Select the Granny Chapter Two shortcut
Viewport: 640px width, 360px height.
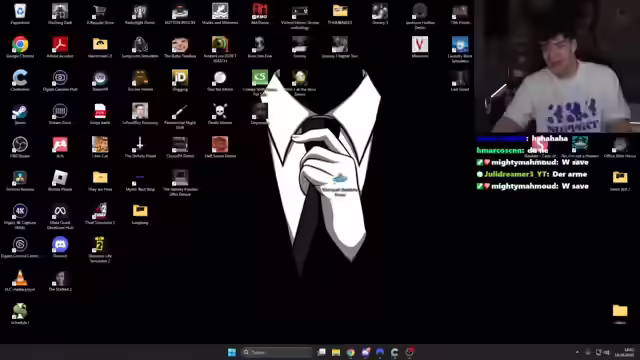(x=340, y=44)
